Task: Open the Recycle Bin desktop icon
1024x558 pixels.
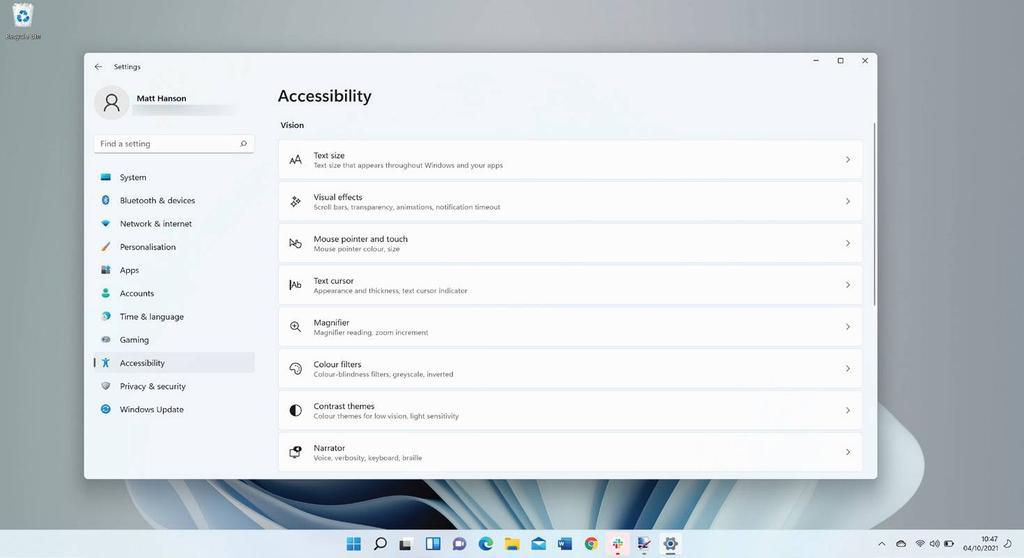Action: (x=23, y=20)
